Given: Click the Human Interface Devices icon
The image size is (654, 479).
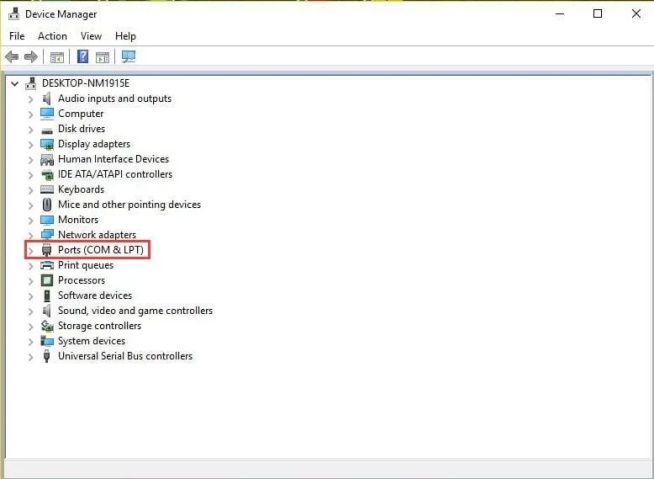Looking at the screenshot, I should pyautogui.click(x=47, y=159).
